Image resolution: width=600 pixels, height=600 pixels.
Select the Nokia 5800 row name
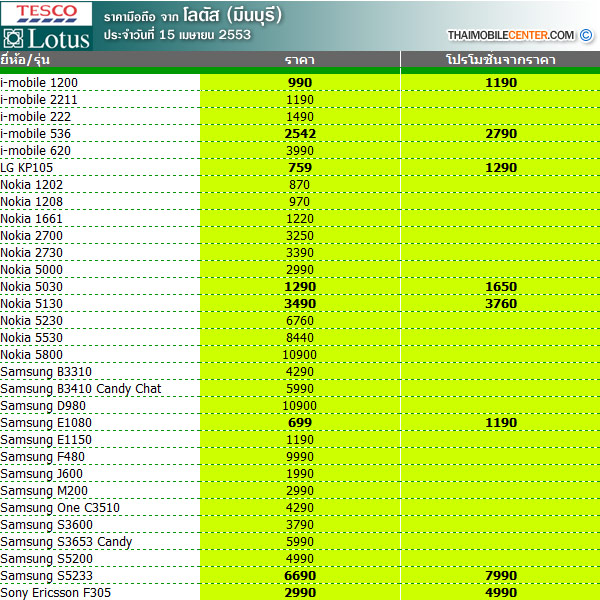(x=32, y=355)
